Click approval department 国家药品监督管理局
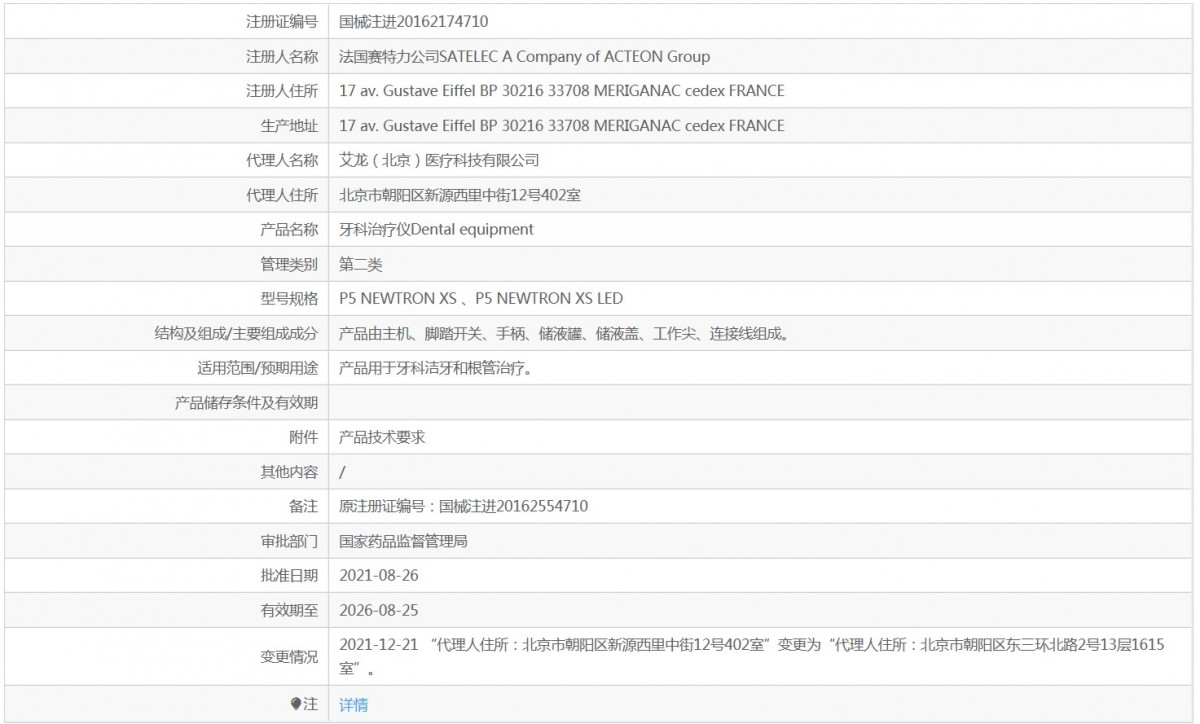The height and width of the screenshot is (724, 1200). [404, 541]
